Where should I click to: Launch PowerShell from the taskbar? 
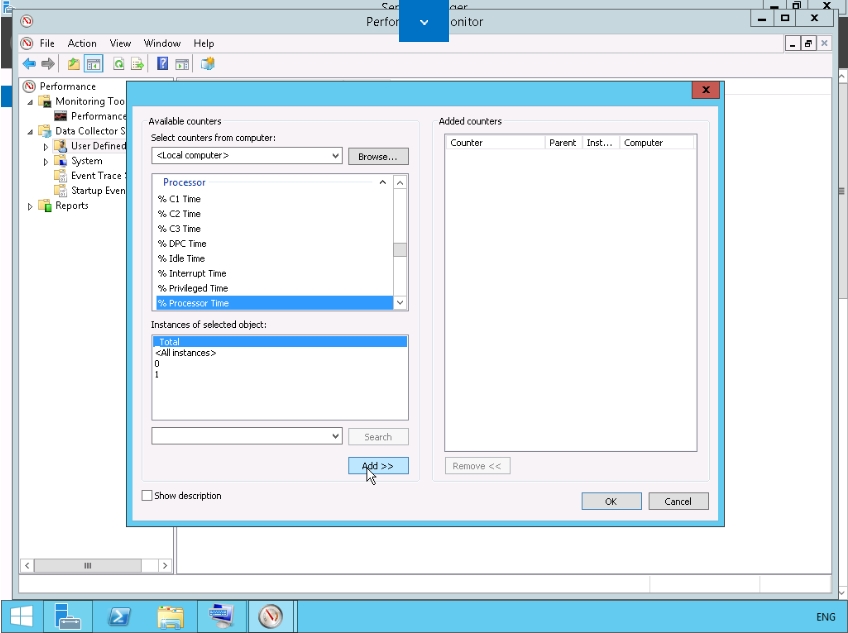coord(119,616)
